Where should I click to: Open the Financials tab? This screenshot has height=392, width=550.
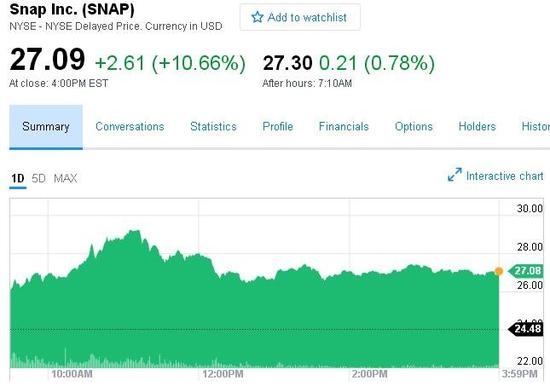344,127
